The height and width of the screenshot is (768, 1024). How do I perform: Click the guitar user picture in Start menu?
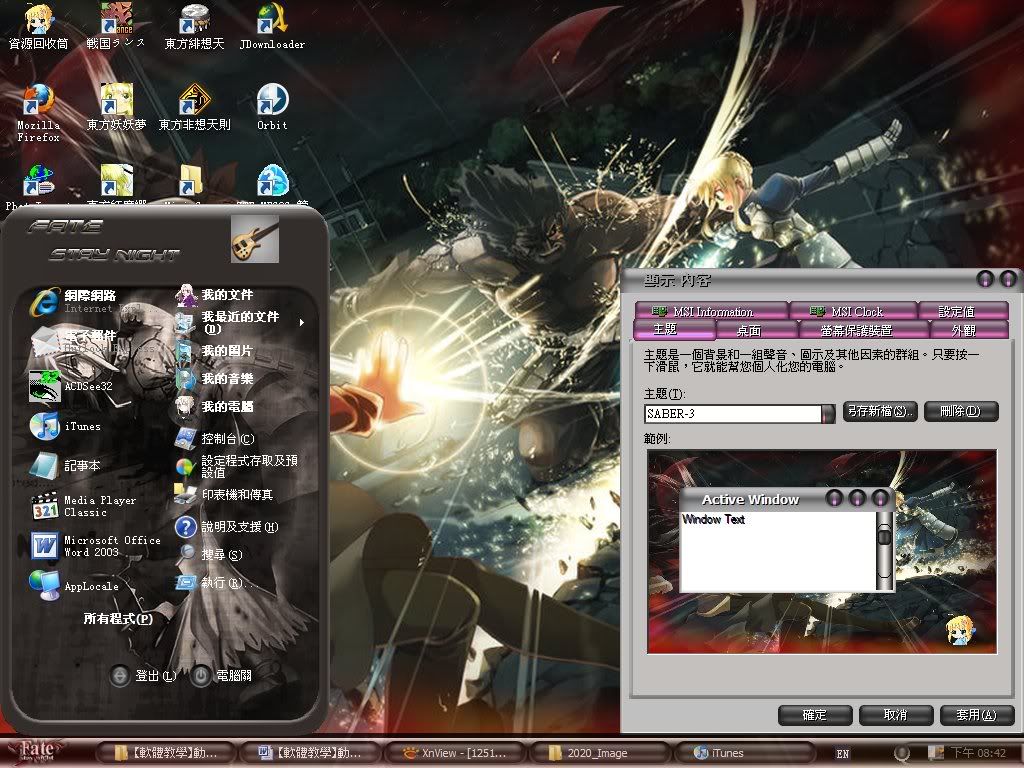255,240
